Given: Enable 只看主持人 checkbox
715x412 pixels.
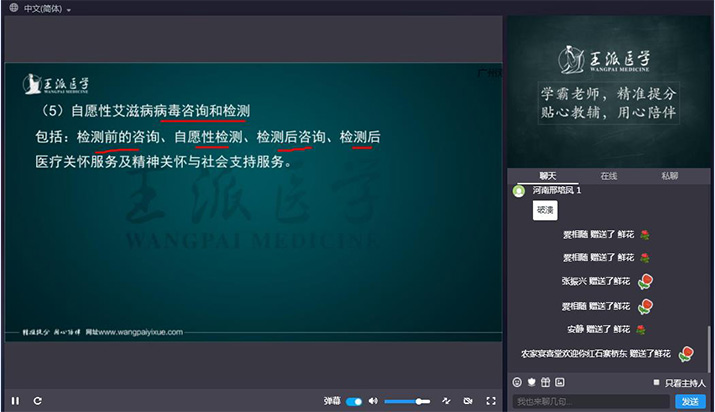Looking at the screenshot, I should click(656, 382).
